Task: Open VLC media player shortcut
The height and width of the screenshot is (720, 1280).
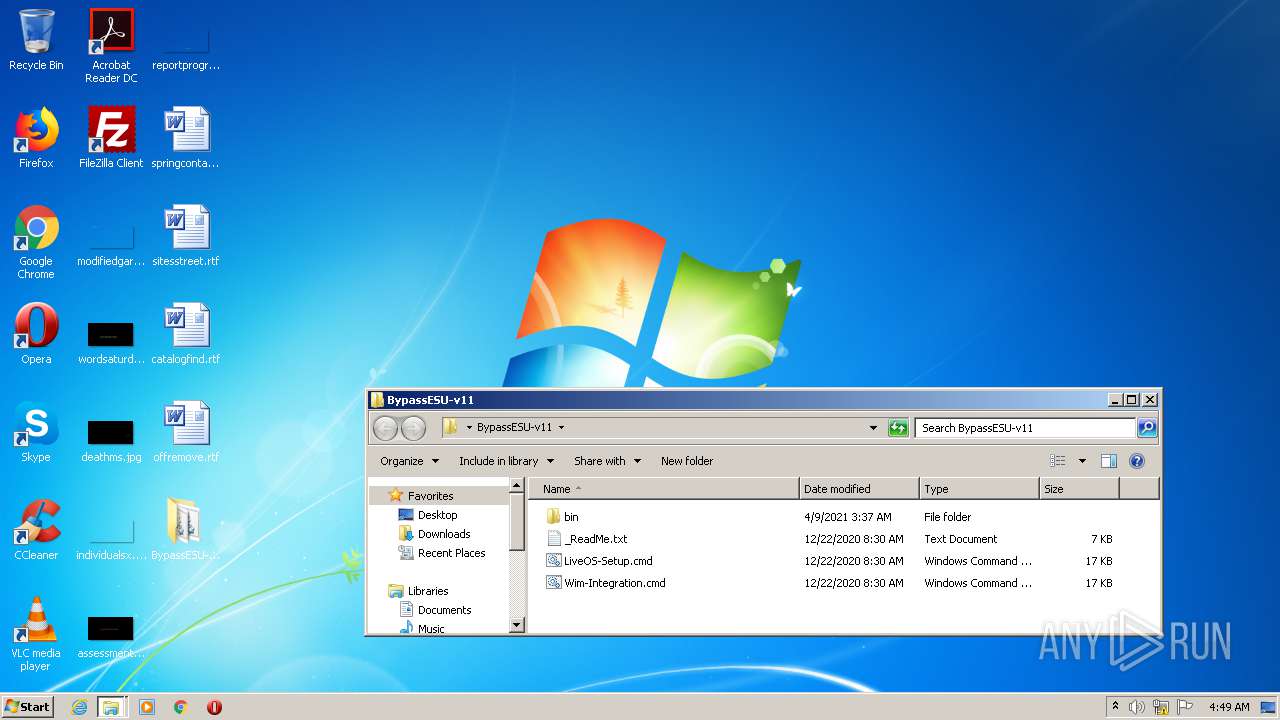Action: 36,634
